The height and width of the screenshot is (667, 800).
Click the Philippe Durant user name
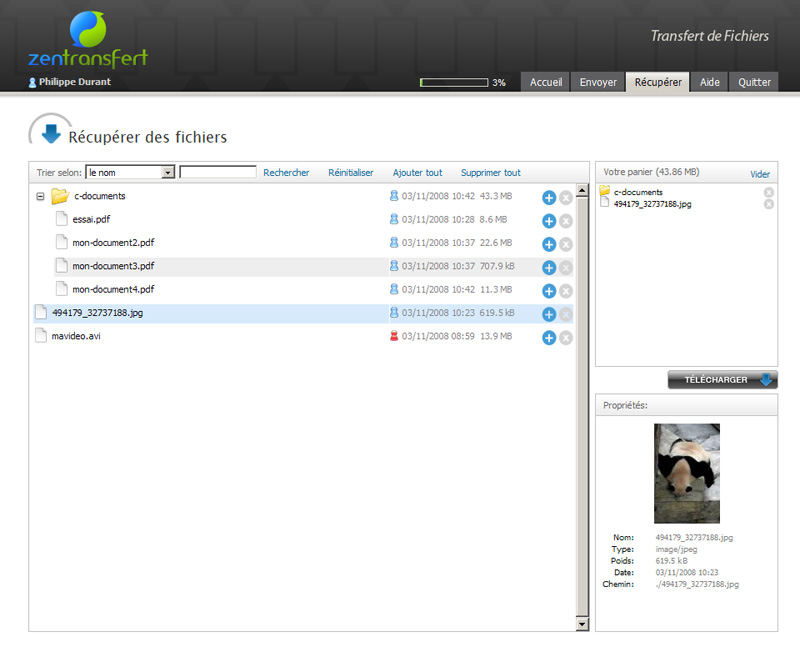coord(75,82)
